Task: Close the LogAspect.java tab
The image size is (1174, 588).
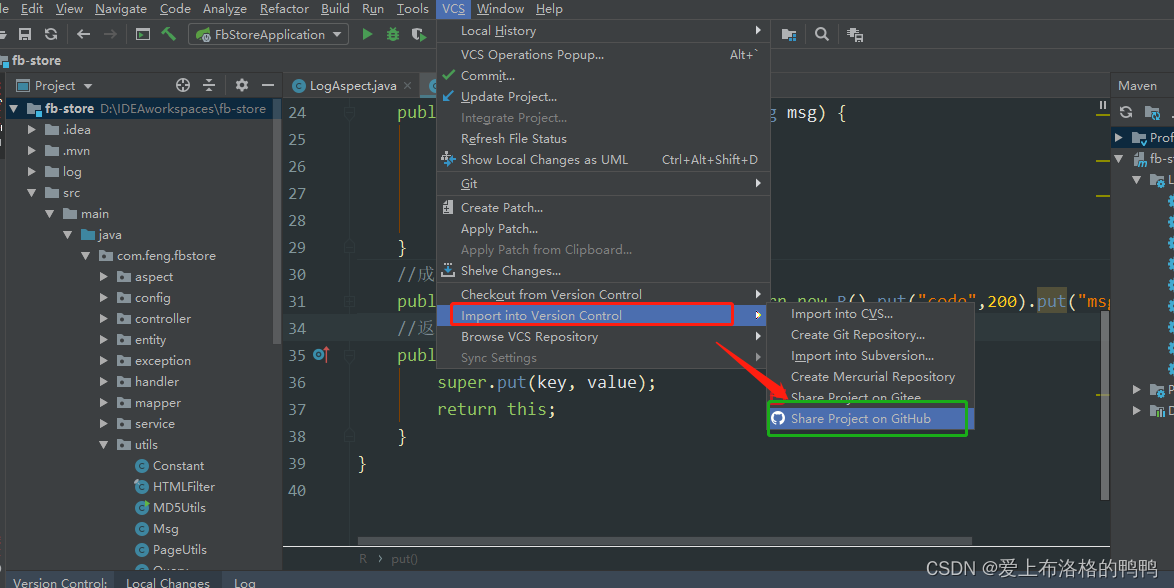Action: click(407, 85)
